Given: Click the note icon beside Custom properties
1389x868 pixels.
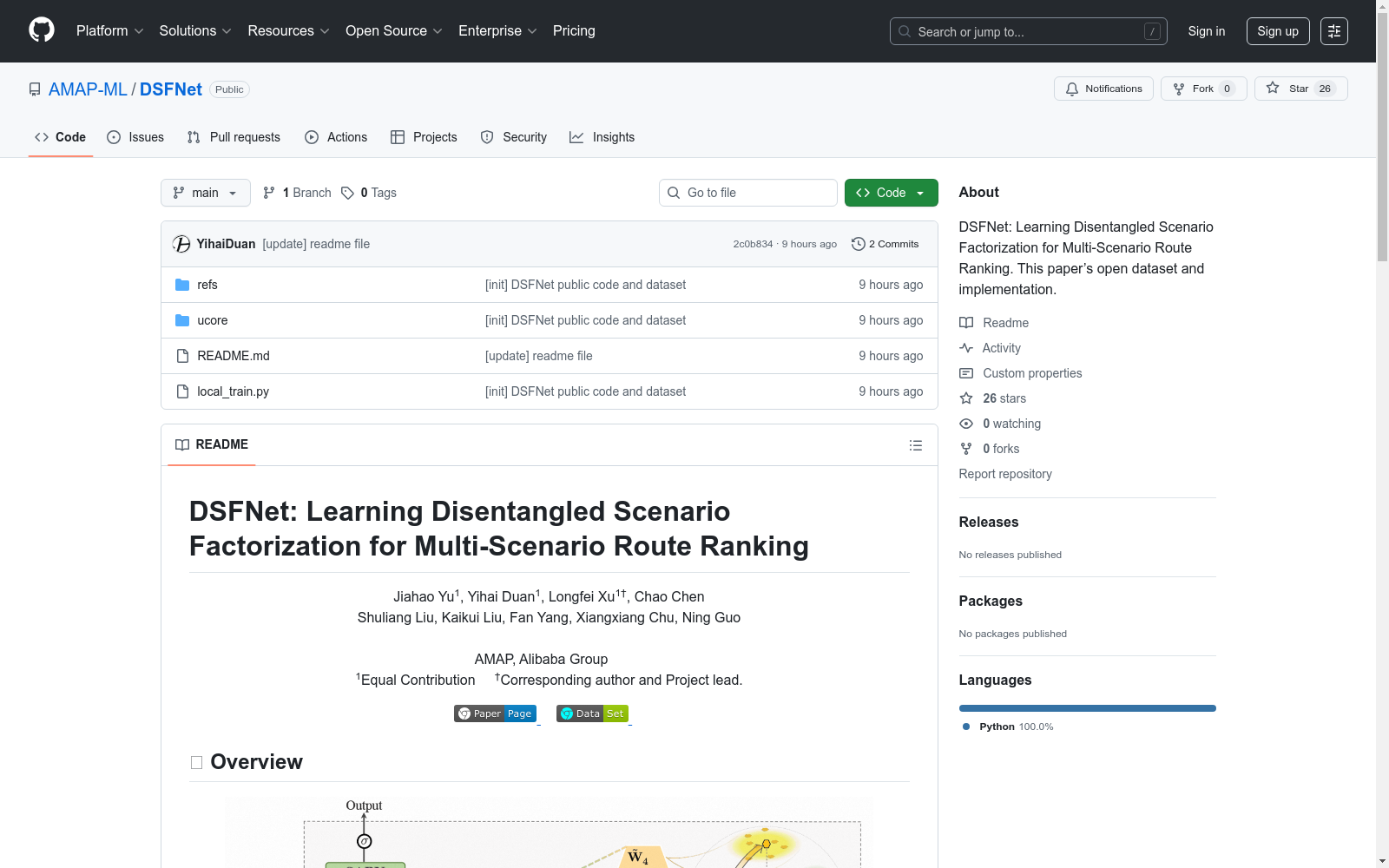Looking at the screenshot, I should tap(966, 373).
